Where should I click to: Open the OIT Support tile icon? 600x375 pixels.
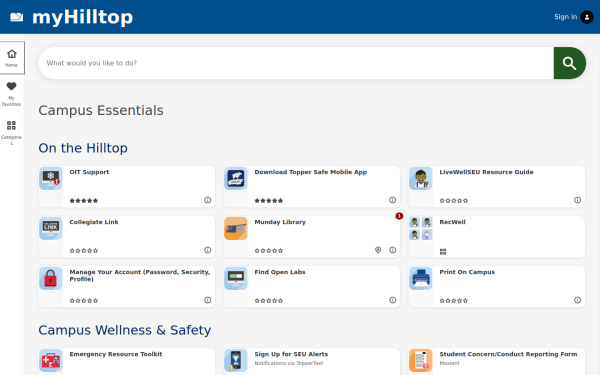51,178
